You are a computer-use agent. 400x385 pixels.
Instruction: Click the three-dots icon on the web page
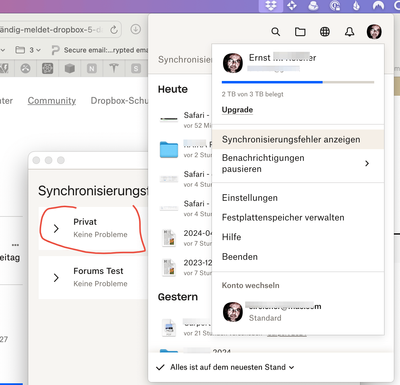coord(15,245)
